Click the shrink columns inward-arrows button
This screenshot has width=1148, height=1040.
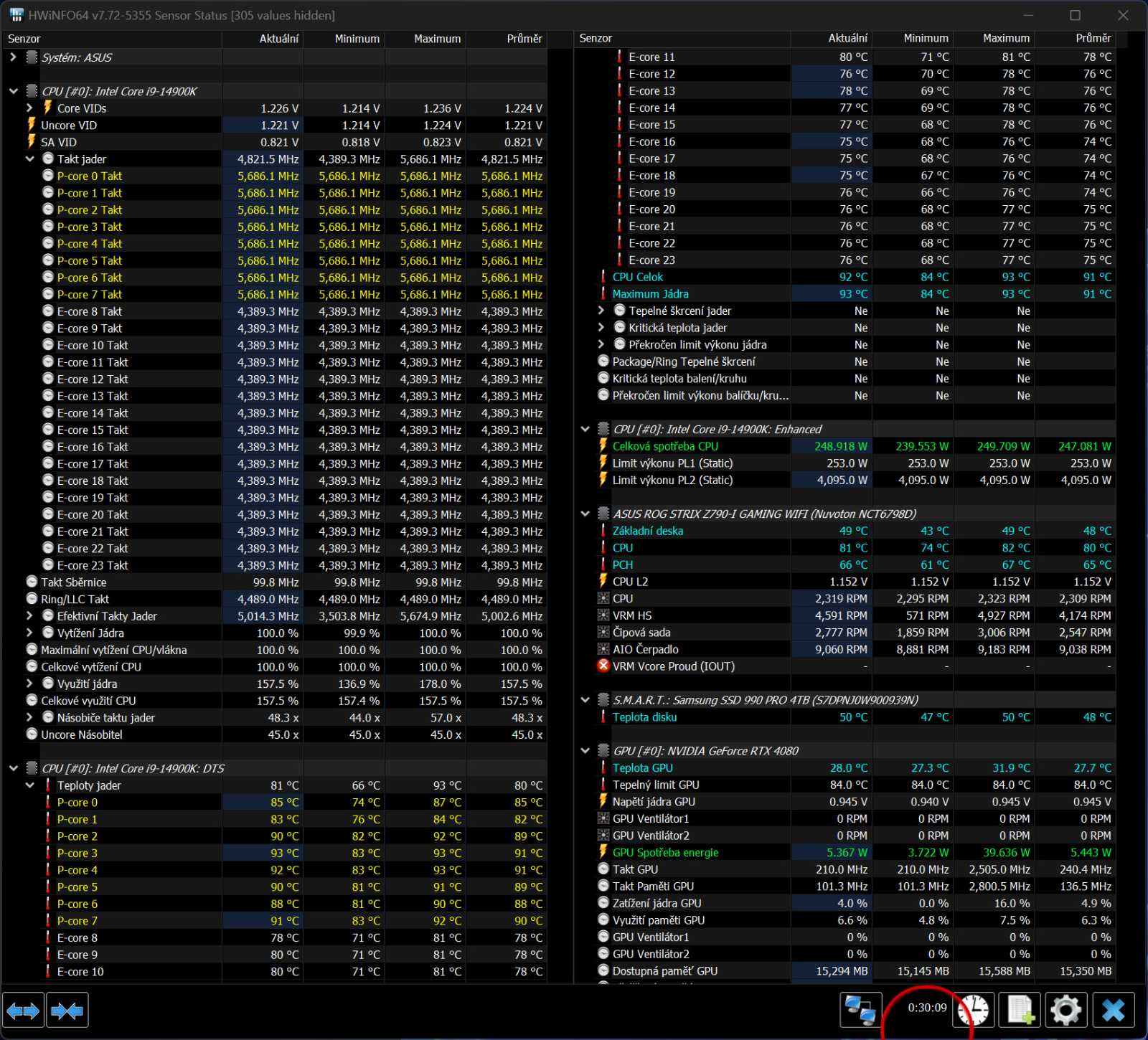tap(67, 1011)
